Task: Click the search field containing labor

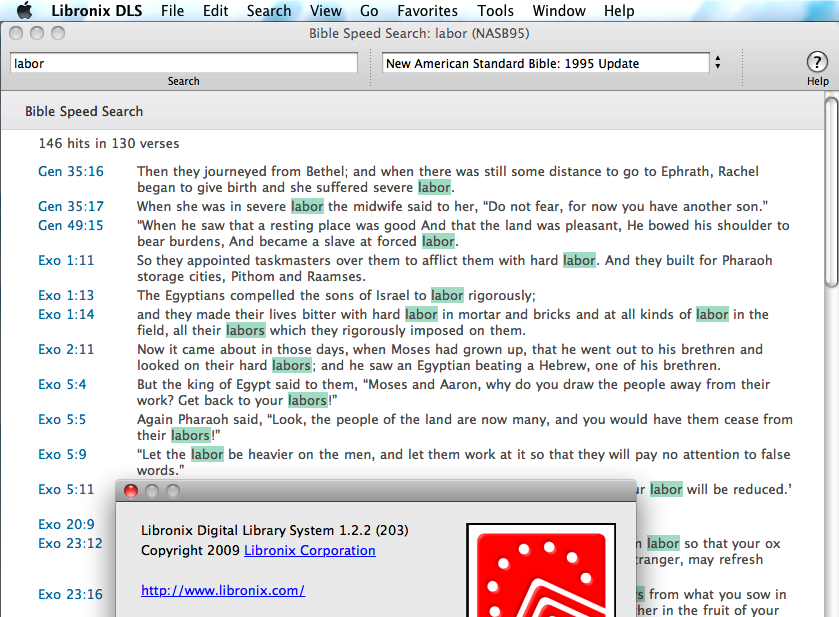Action: click(x=184, y=63)
